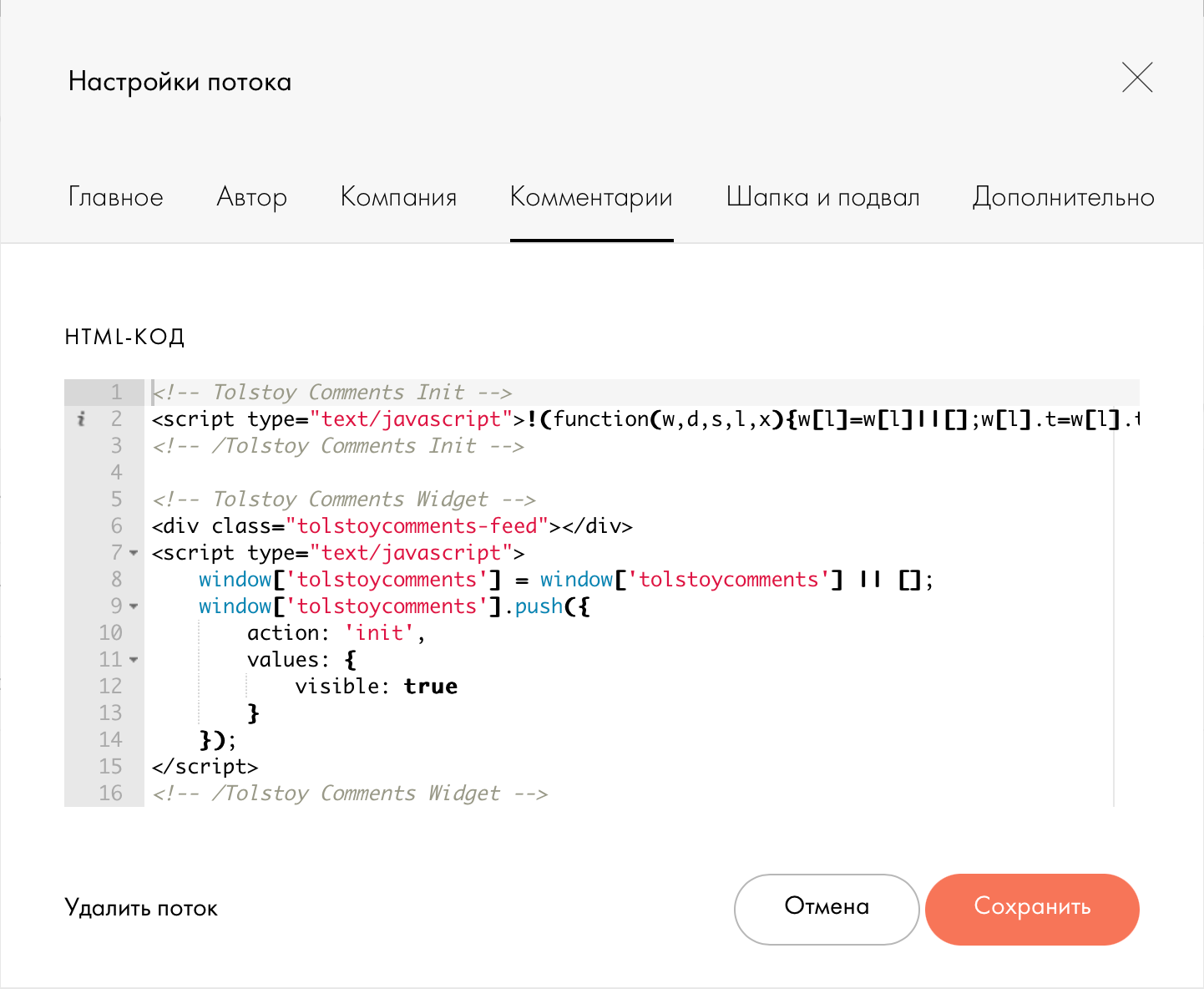Collapse the script block at line 7
The height and width of the screenshot is (989, 1204).
tap(134, 553)
